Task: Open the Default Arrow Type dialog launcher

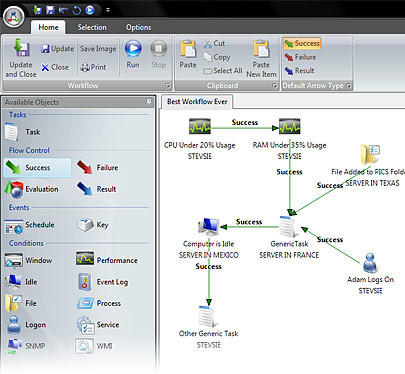Action: point(349,86)
